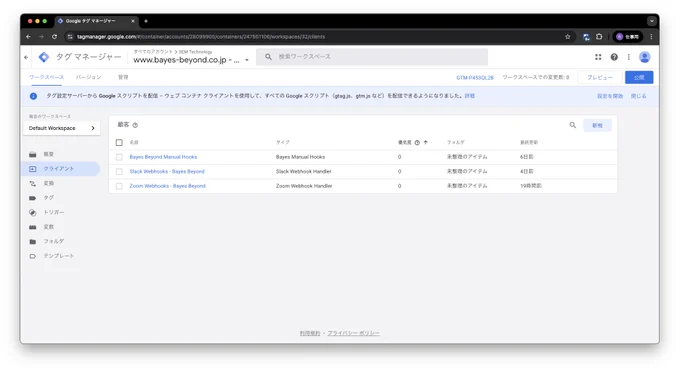
Task: Click the フォルダ column header
Action: 456,142
